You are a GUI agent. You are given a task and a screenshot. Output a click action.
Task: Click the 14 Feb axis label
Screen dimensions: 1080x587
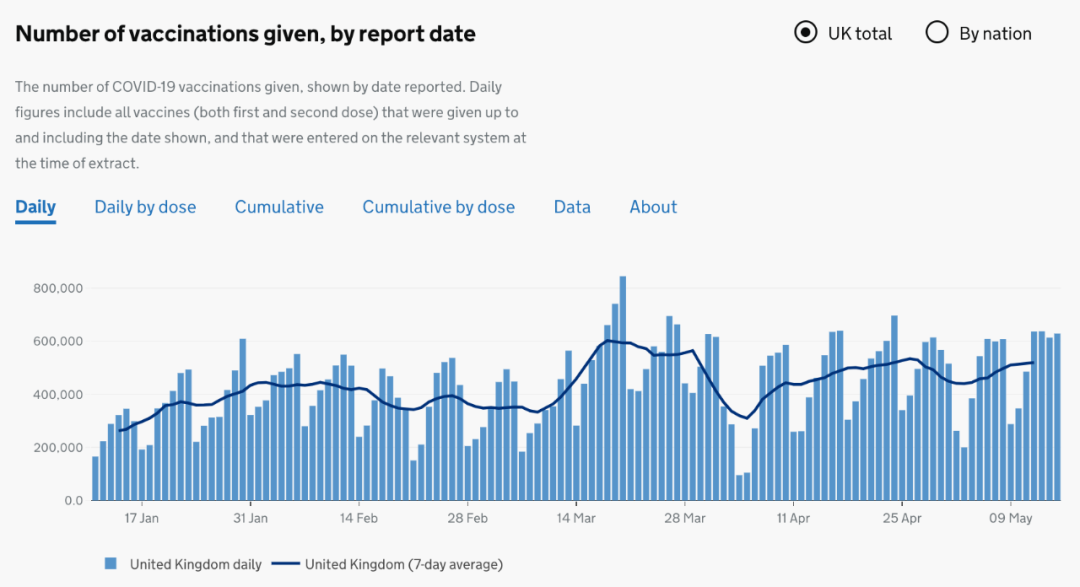pyautogui.click(x=358, y=518)
